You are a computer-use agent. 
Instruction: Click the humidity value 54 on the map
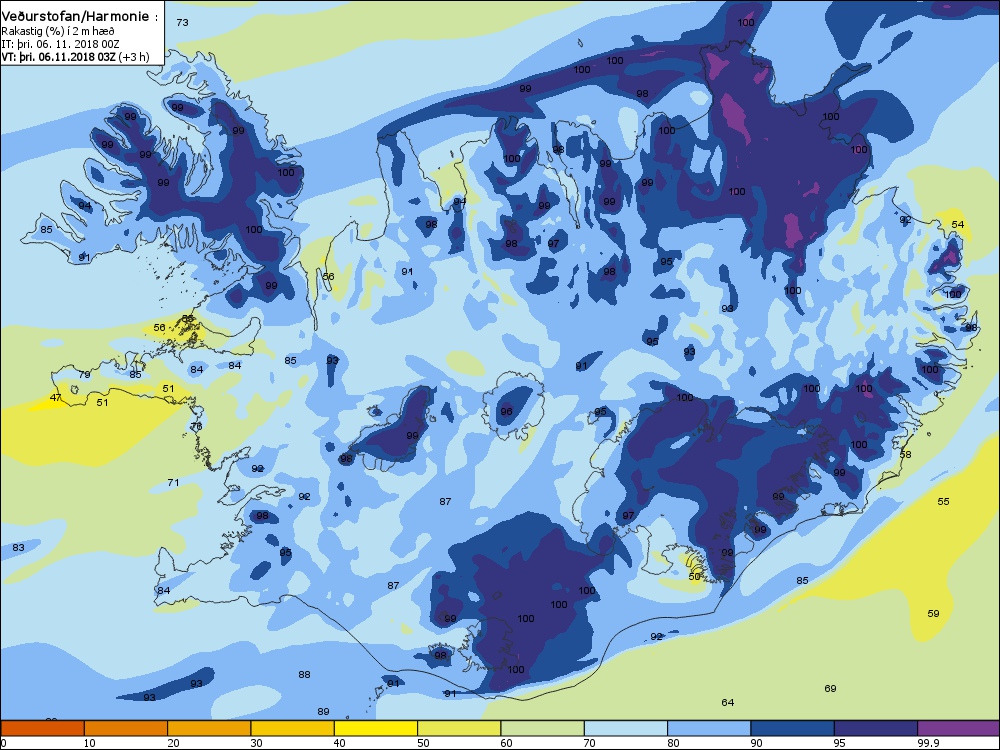click(x=958, y=224)
